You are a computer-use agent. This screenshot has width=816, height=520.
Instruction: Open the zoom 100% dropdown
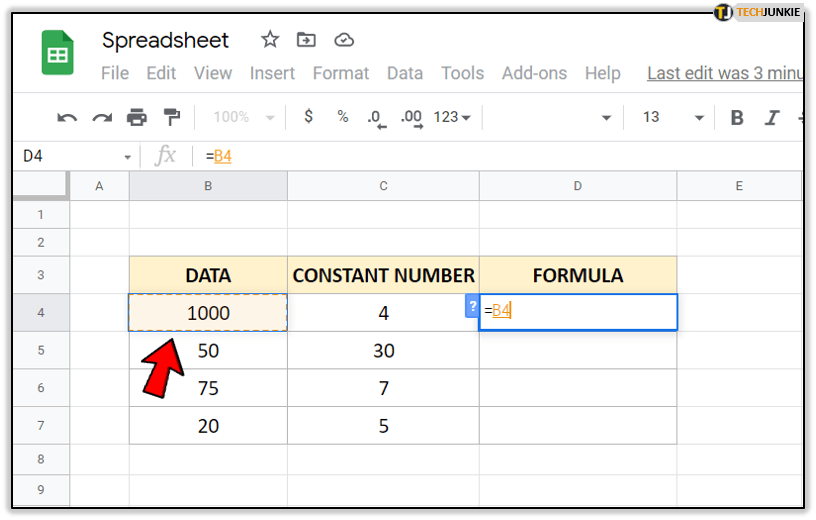243,117
